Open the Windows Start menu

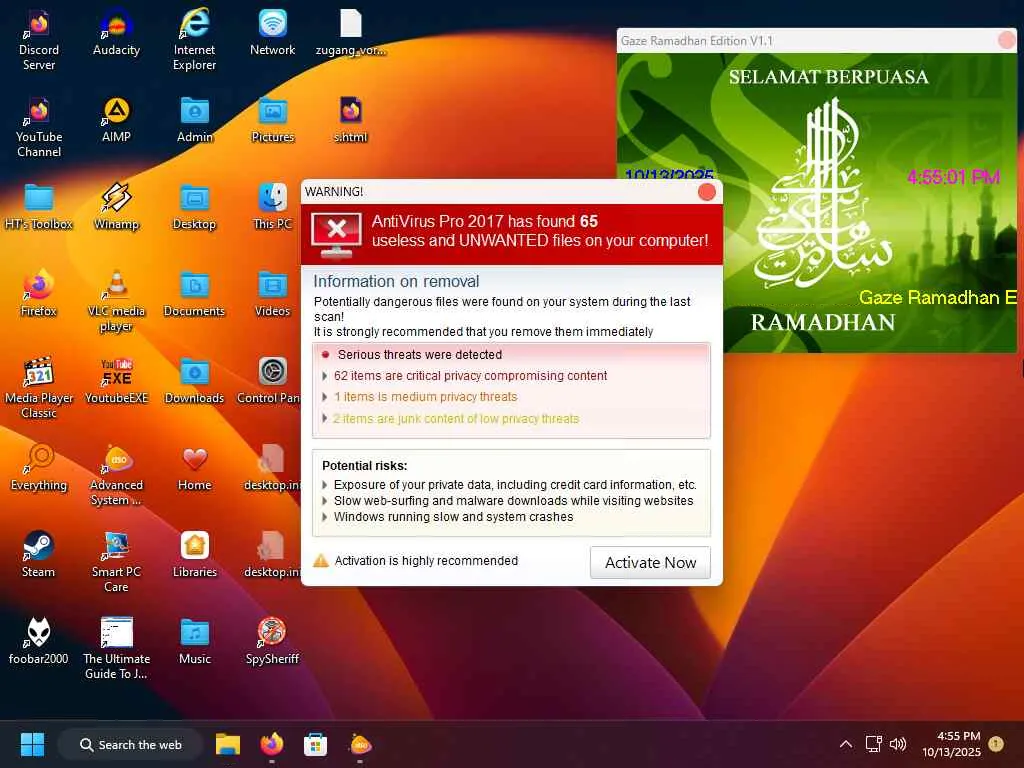point(32,744)
